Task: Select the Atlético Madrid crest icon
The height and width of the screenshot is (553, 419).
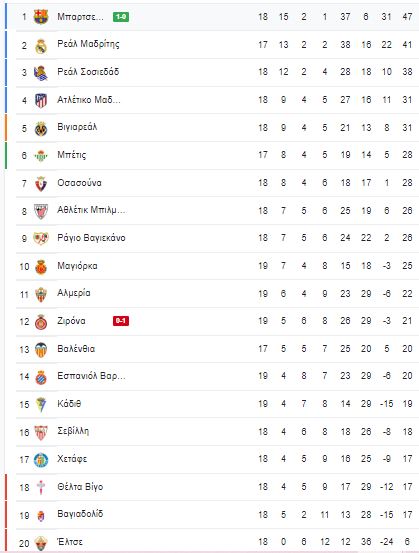Action: (x=41, y=101)
